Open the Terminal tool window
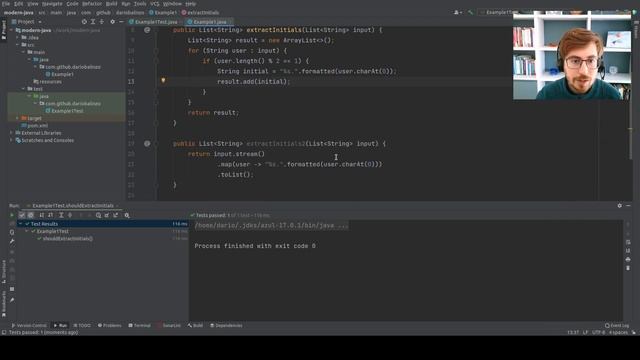Screen dimensions: 640x360 pyautogui.click(x=140, y=325)
